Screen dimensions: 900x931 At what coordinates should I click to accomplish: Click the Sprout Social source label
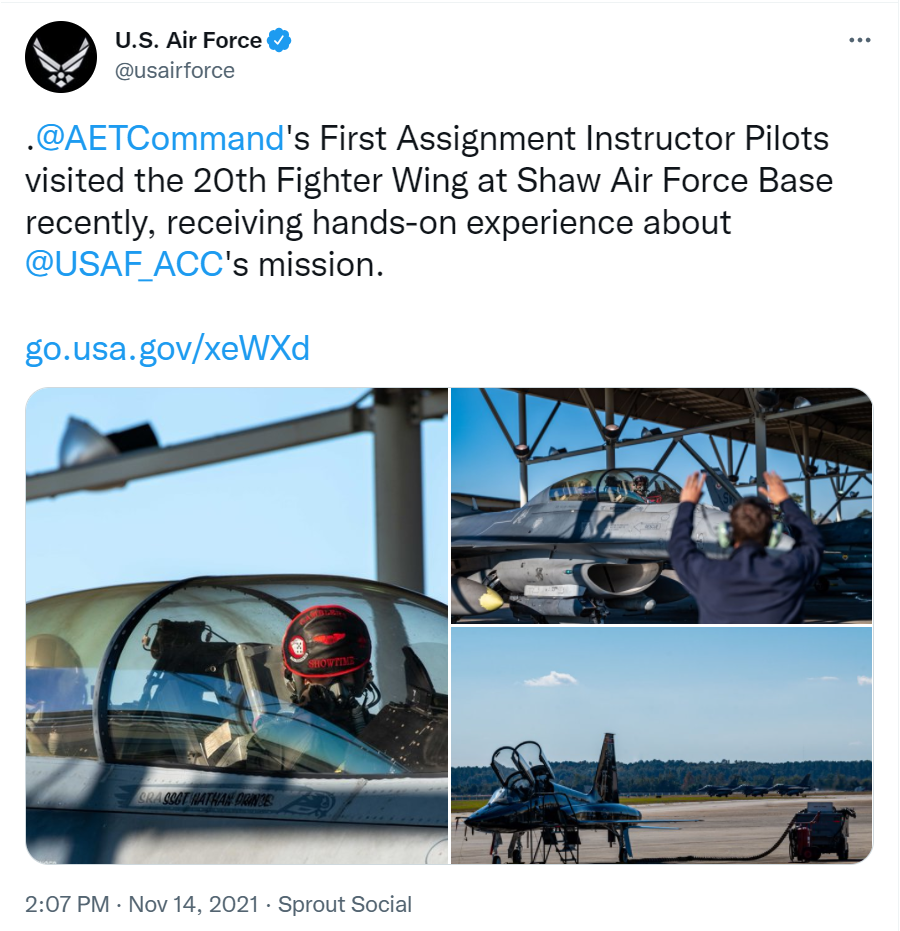[344, 904]
